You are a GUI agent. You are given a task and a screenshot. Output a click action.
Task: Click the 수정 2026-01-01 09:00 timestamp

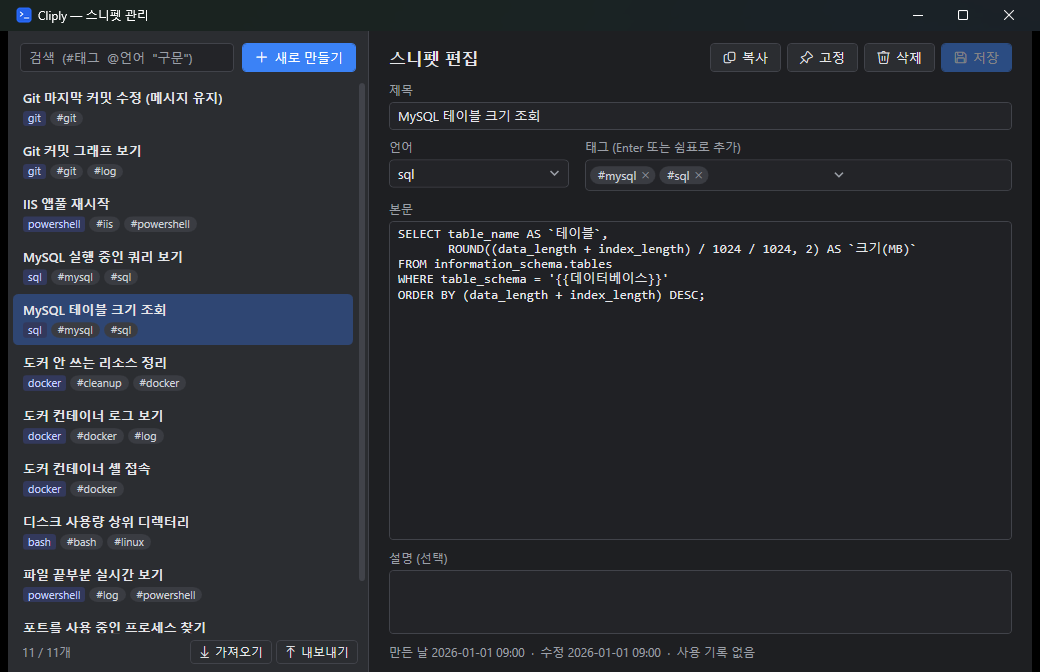pyautogui.click(x=600, y=653)
